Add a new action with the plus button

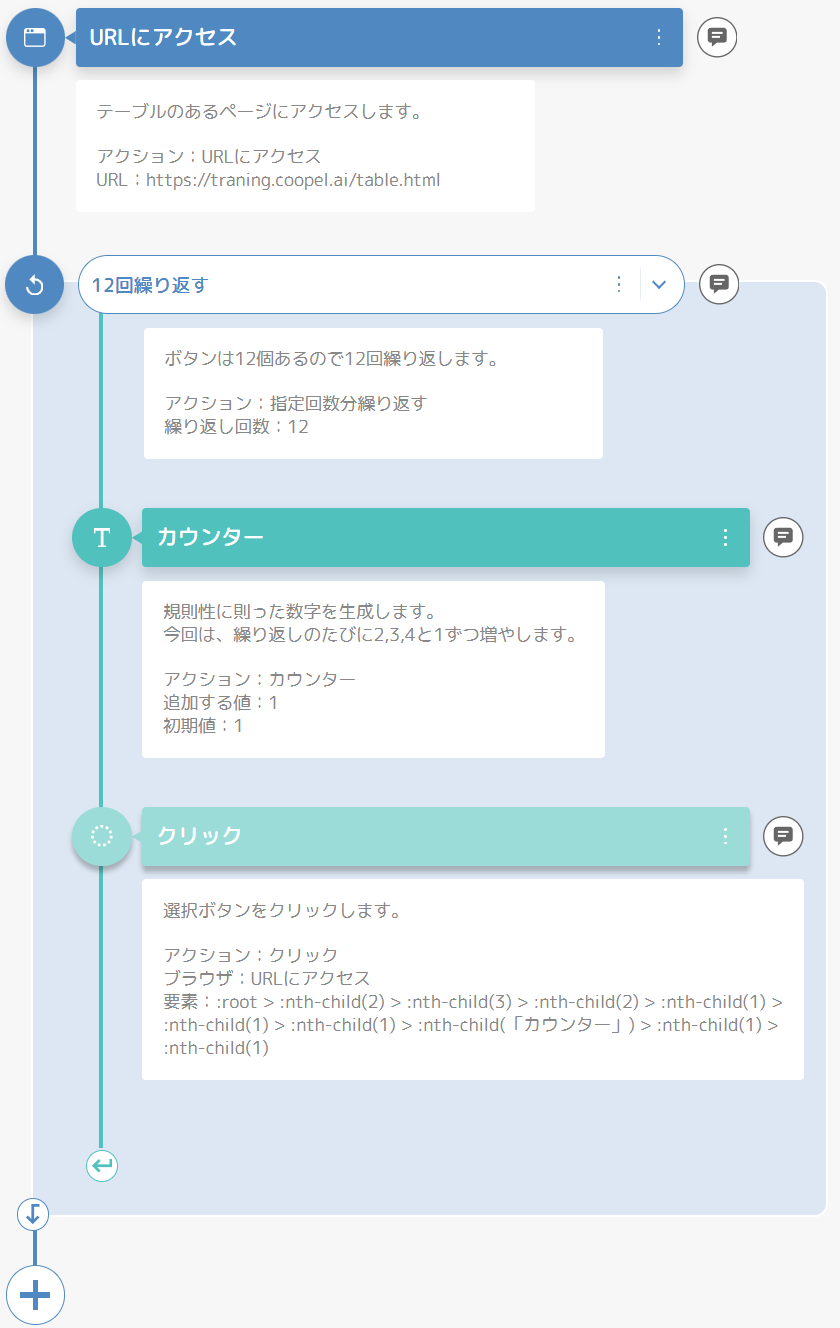pos(35,1296)
